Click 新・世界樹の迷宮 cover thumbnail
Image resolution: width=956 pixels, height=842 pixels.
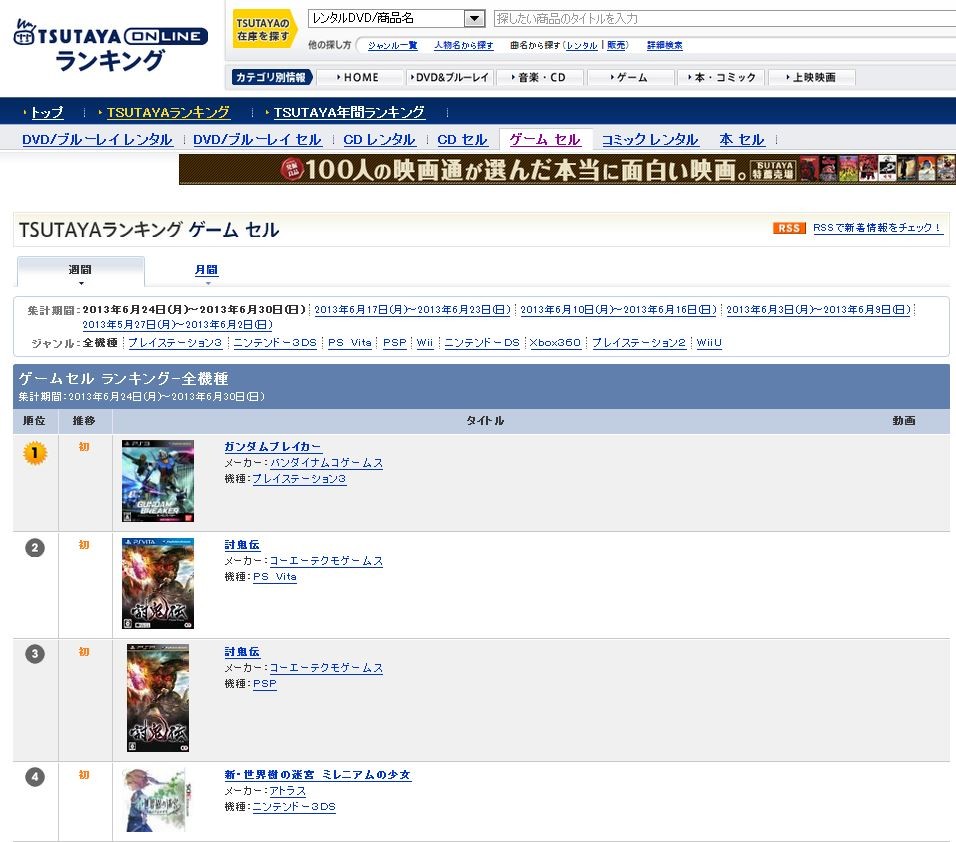(156, 800)
